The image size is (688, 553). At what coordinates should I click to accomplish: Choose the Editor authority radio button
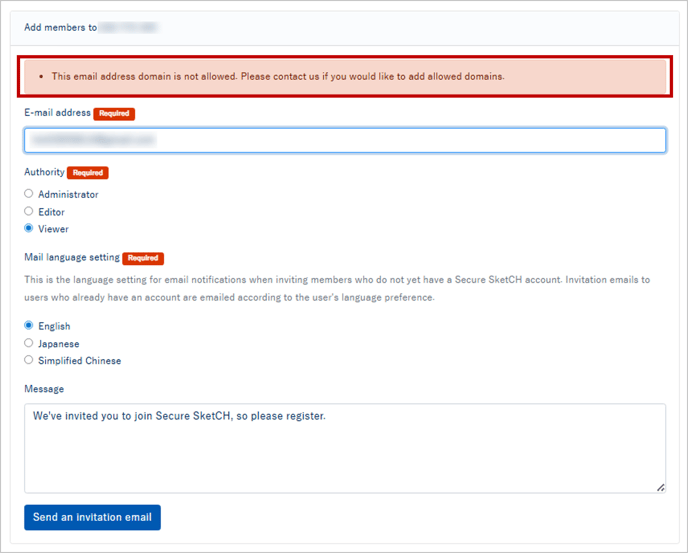point(29,212)
